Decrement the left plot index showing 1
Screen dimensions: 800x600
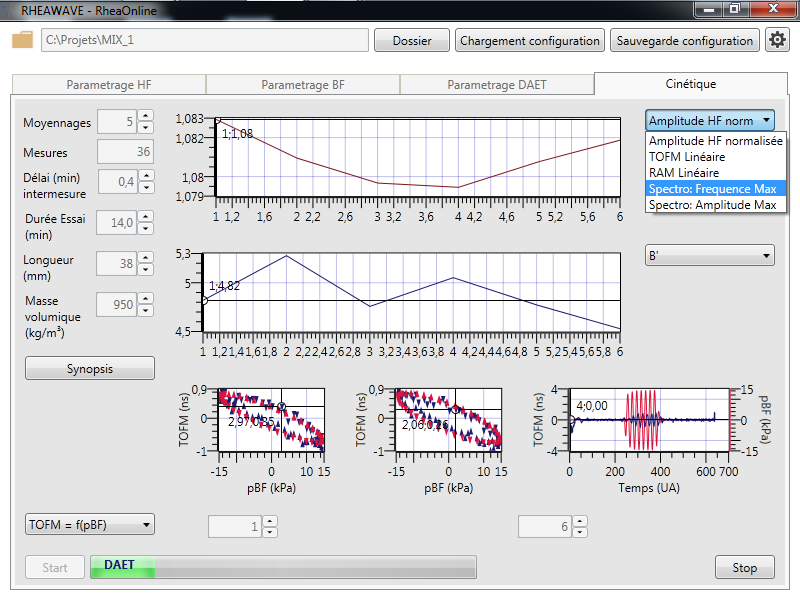[x=270, y=533]
